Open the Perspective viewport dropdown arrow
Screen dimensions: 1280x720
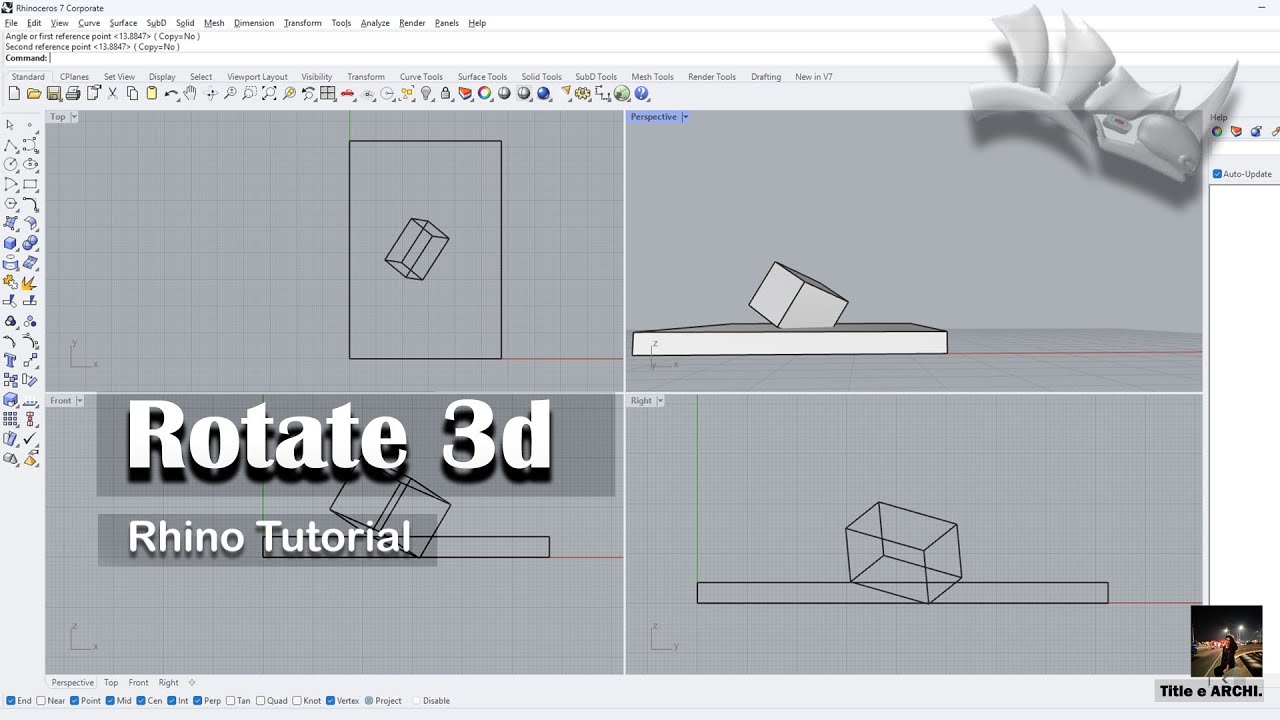(685, 117)
